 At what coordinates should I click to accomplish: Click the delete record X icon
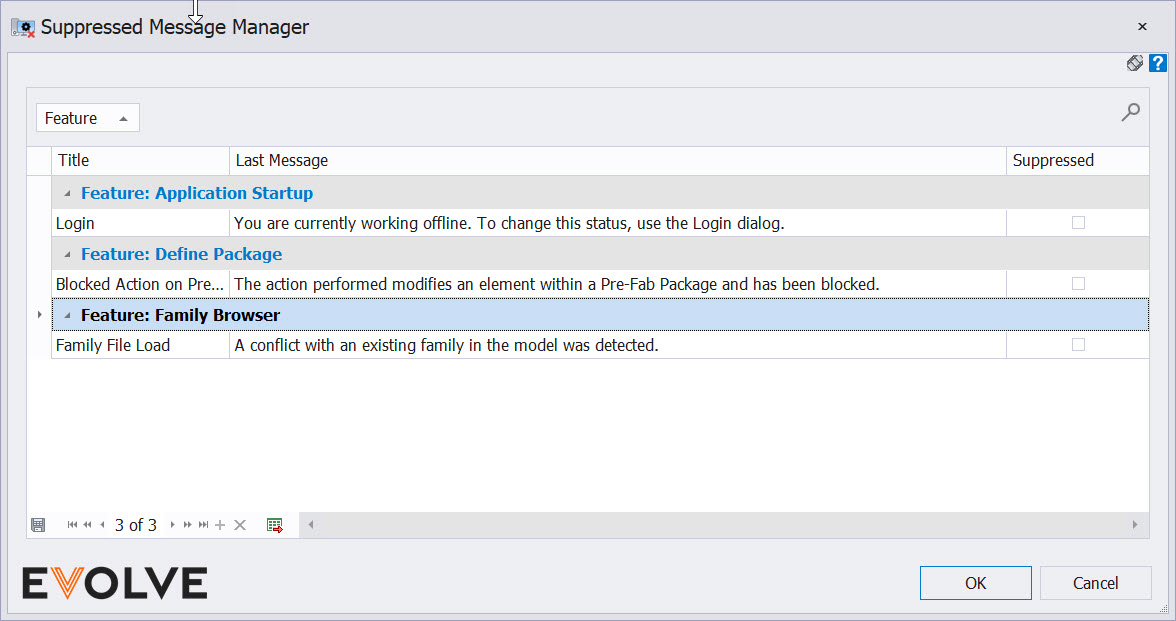(240, 525)
